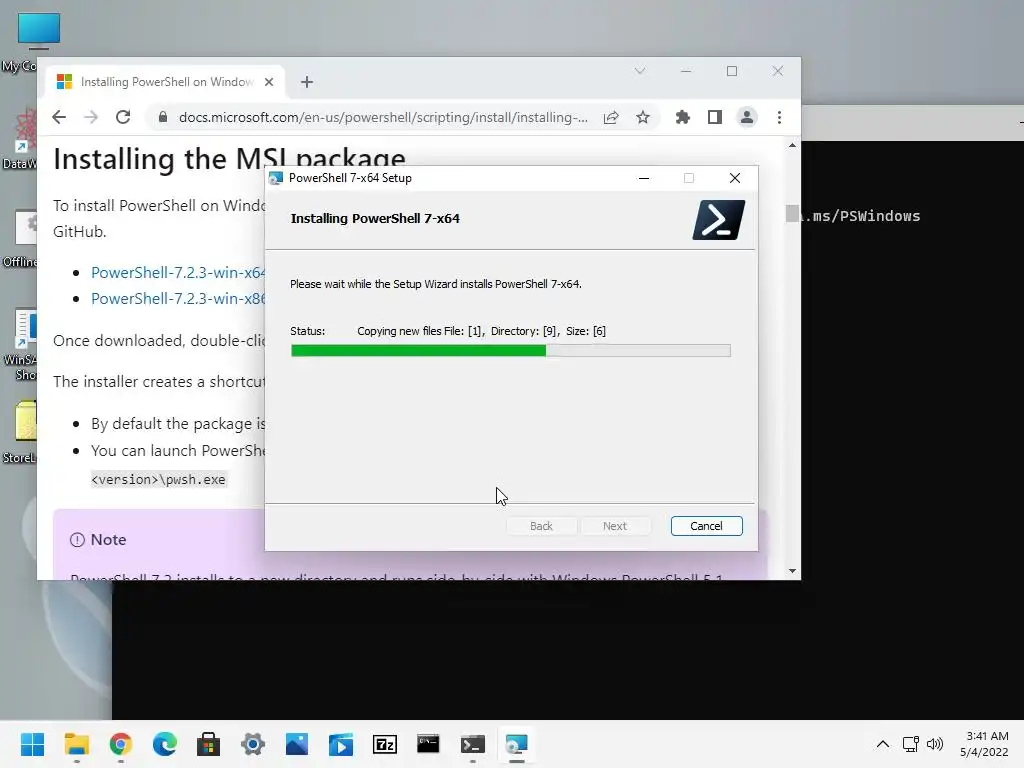Screen dimensions: 1024x768
Task: Click the <version>\pwsh.exe code text
Action: 159,479
